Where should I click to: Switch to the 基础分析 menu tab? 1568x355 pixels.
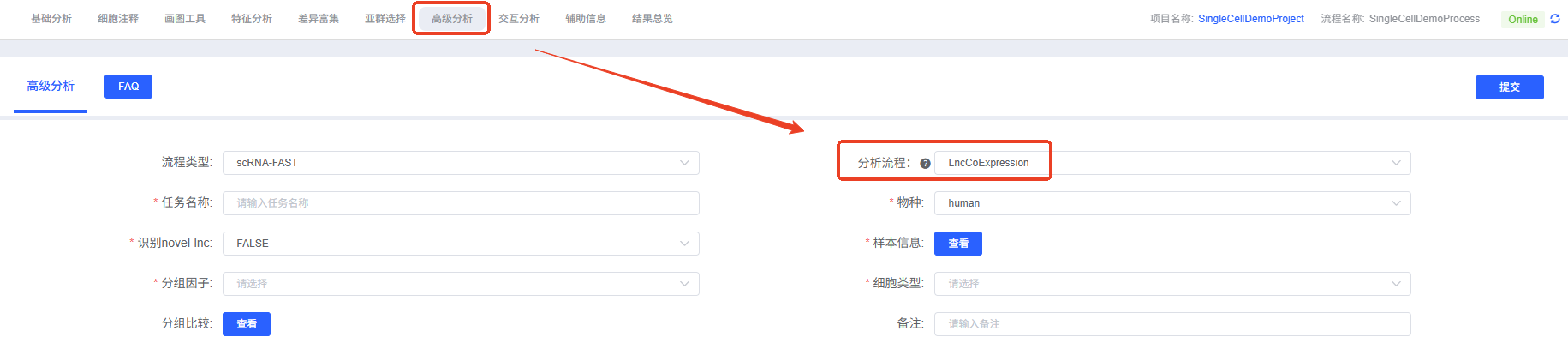pos(51,19)
